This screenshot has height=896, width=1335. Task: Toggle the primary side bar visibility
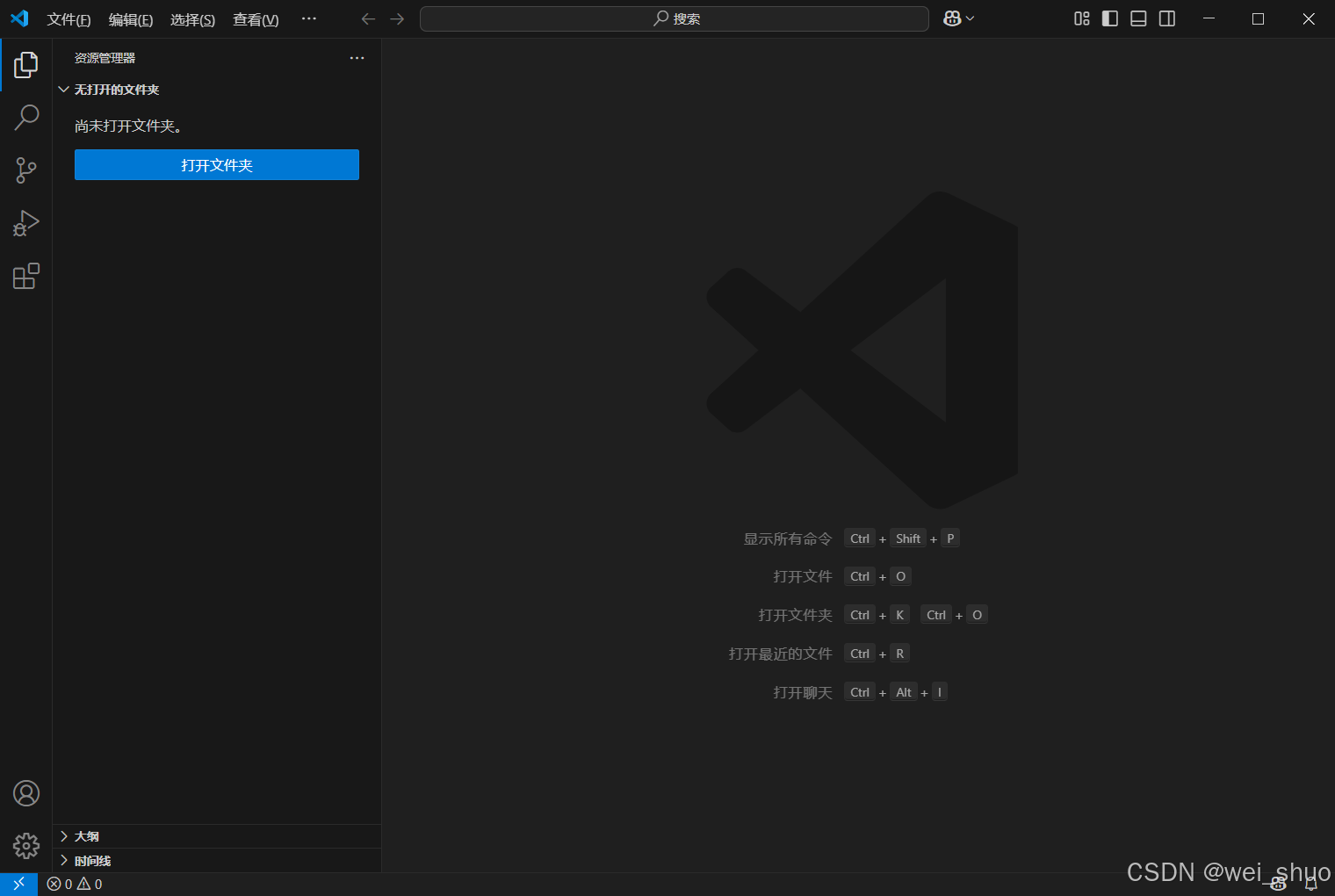(1110, 18)
